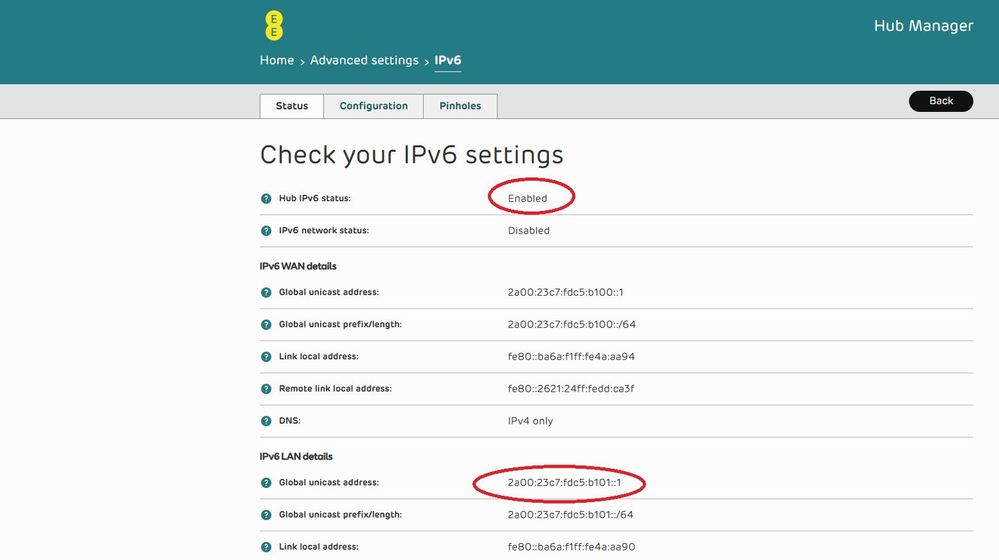The image size is (999, 560).
Task: Open help for LAN Global unicast prefix/length
Action: coord(266,515)
